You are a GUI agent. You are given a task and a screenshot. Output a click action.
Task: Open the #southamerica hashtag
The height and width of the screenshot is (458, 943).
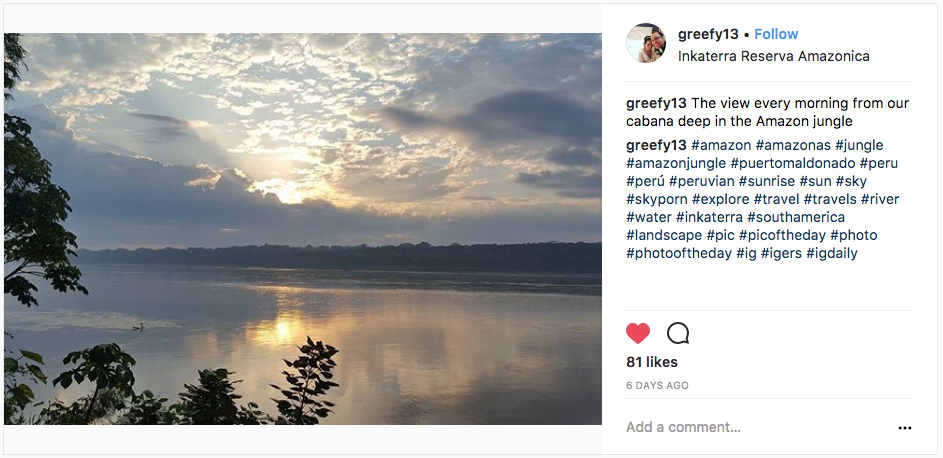click(x=796, y=217)
